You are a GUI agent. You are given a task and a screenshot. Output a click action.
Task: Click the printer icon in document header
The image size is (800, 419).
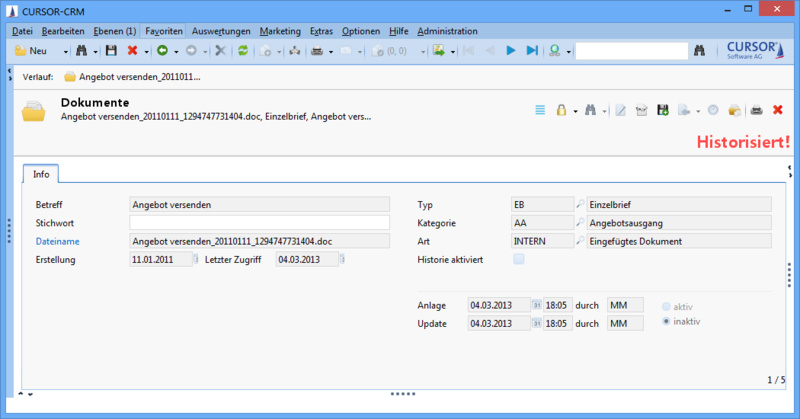tap(757, 110)
